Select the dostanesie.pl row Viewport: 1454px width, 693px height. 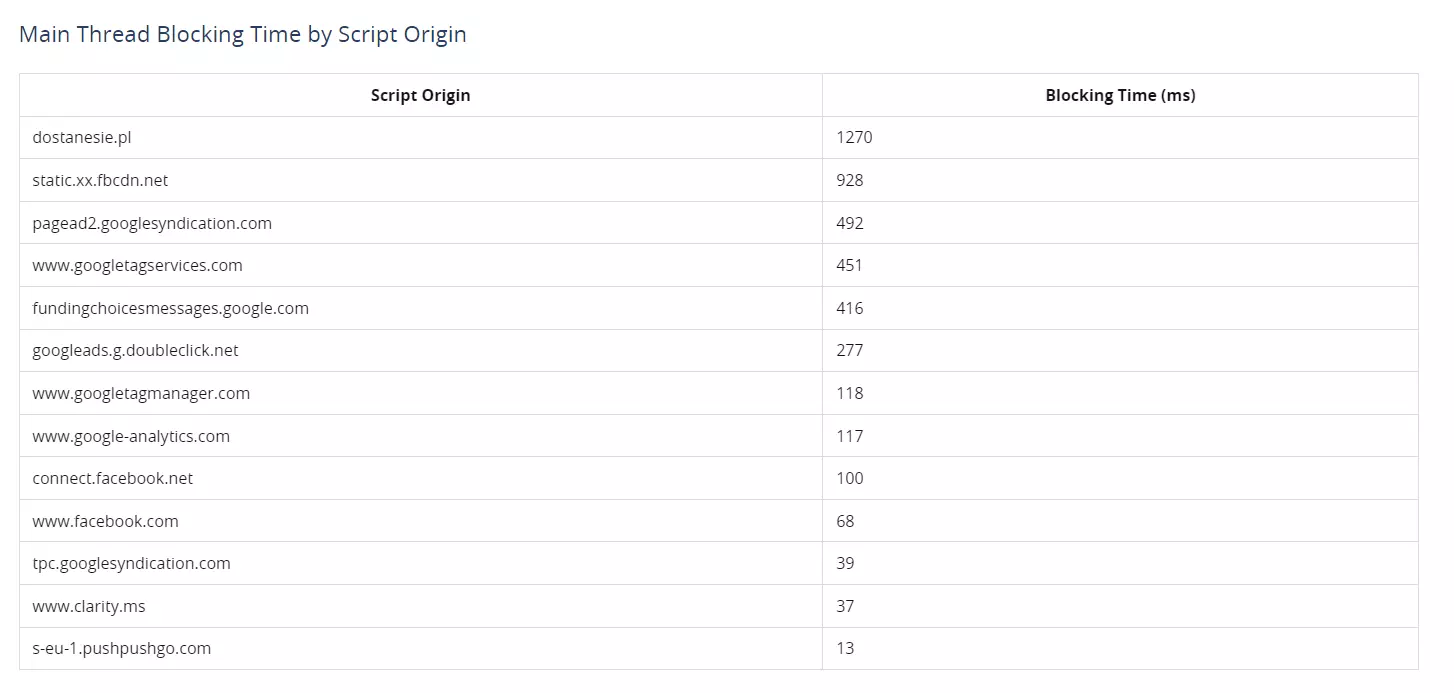coord(718,138)
